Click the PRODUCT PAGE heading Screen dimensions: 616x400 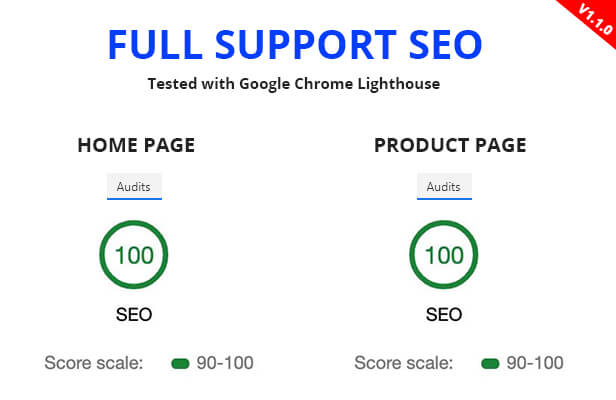click(450, 145)
